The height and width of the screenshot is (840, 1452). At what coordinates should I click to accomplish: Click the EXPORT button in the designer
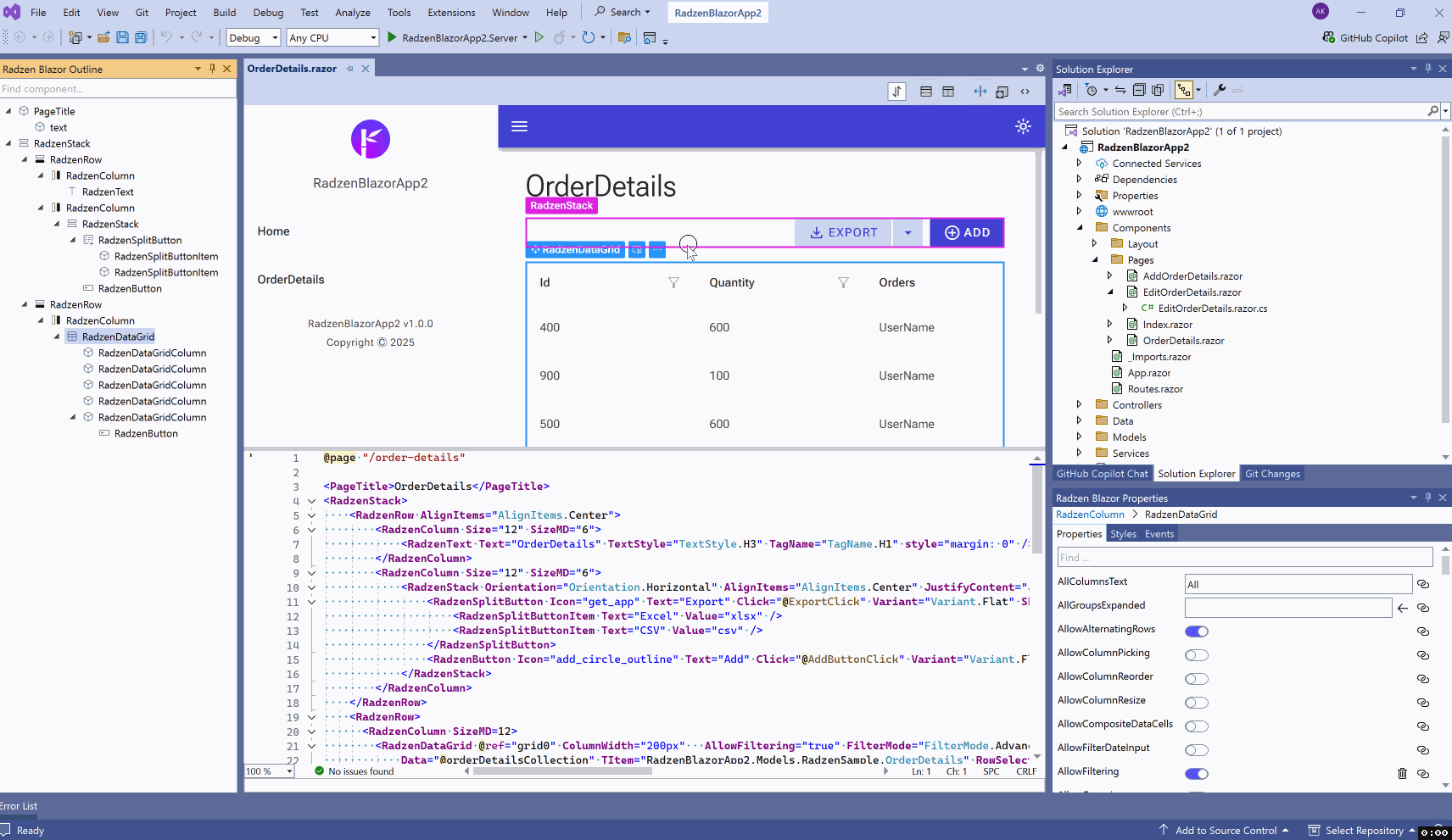[x=843, y=232]
